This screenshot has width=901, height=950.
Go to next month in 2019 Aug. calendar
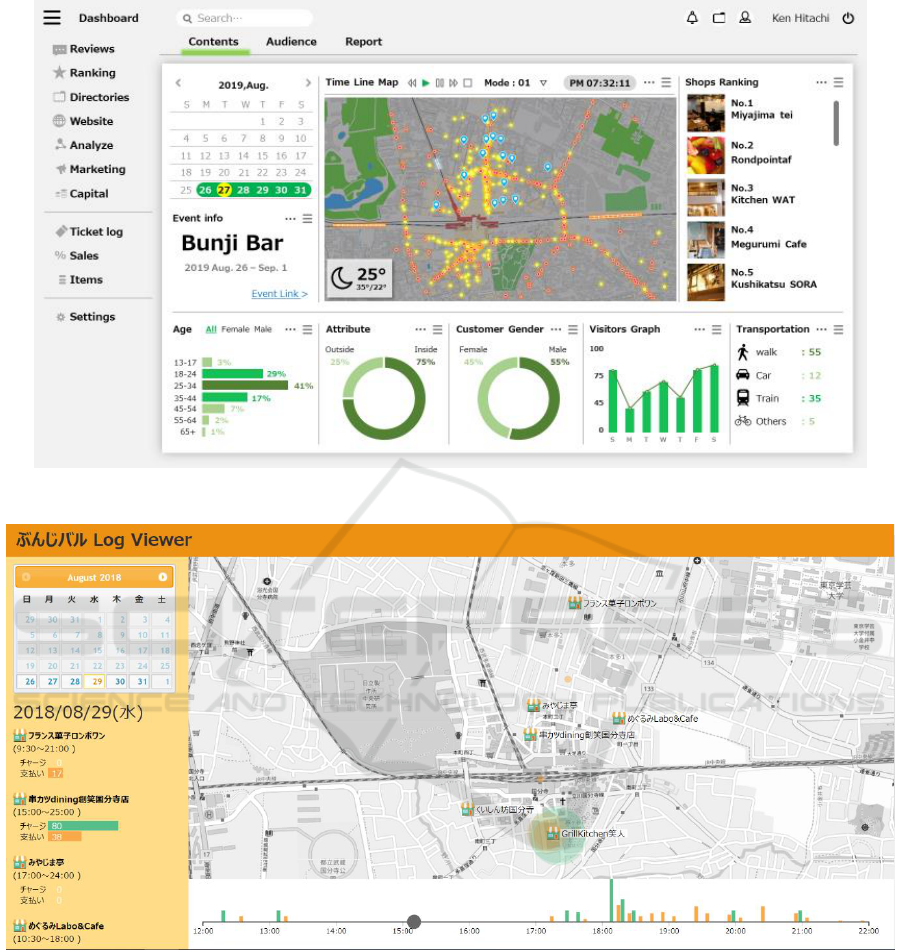coord(308,83)
